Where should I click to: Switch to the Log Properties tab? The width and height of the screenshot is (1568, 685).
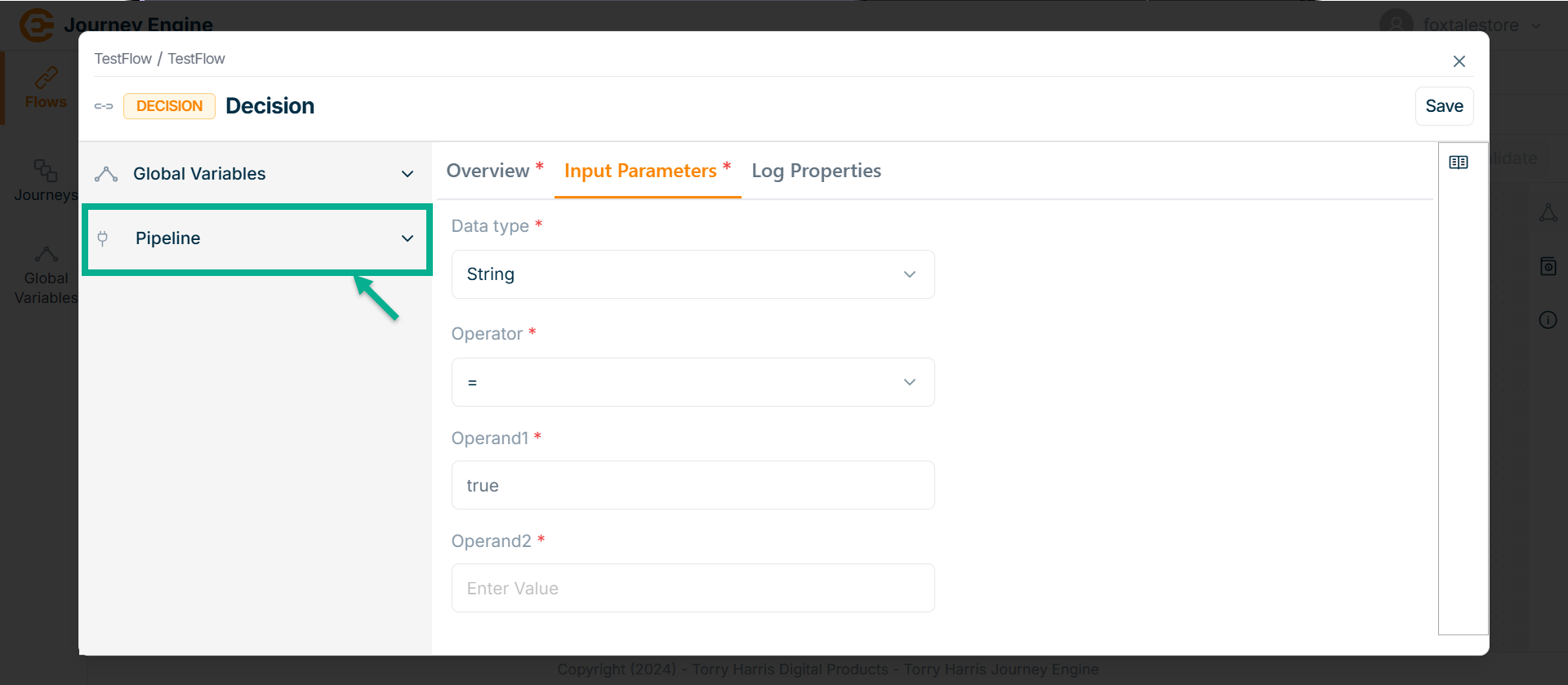tap(816, 171)
